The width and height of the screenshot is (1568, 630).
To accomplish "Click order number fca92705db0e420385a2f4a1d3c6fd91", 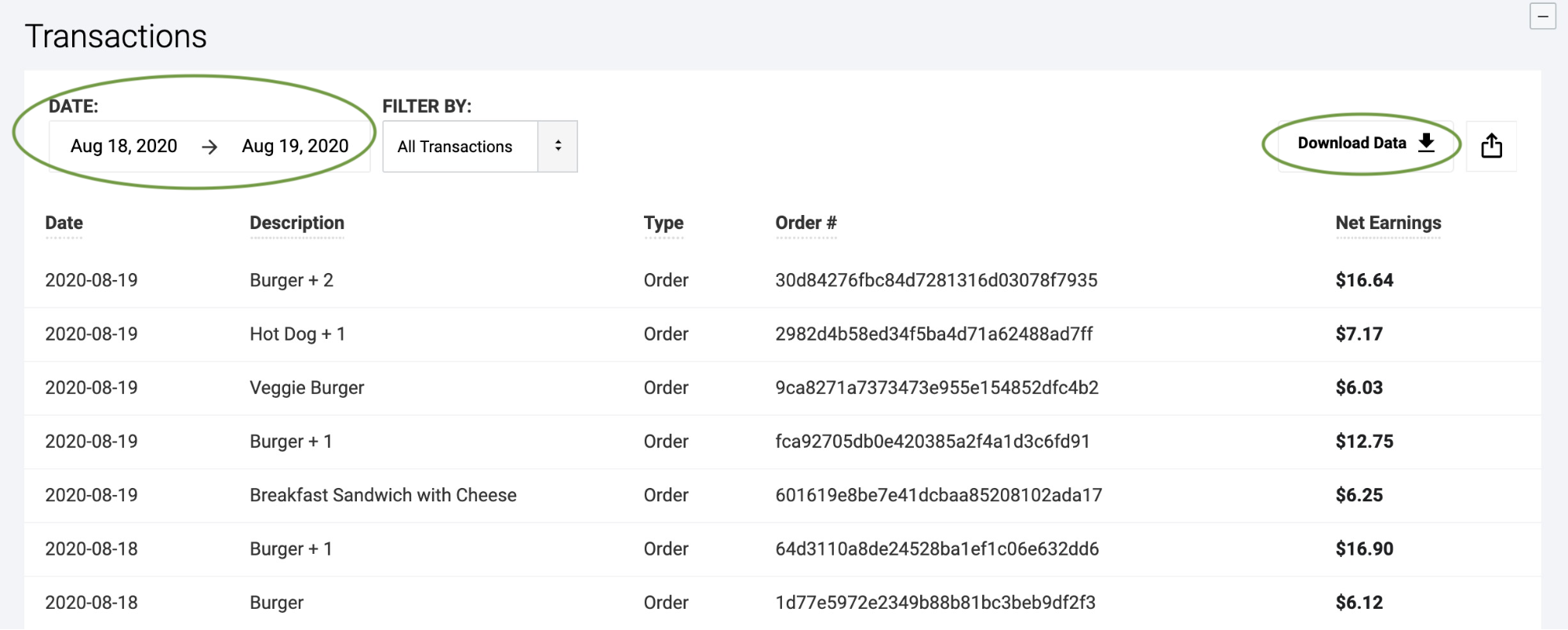I will [933, 442].
